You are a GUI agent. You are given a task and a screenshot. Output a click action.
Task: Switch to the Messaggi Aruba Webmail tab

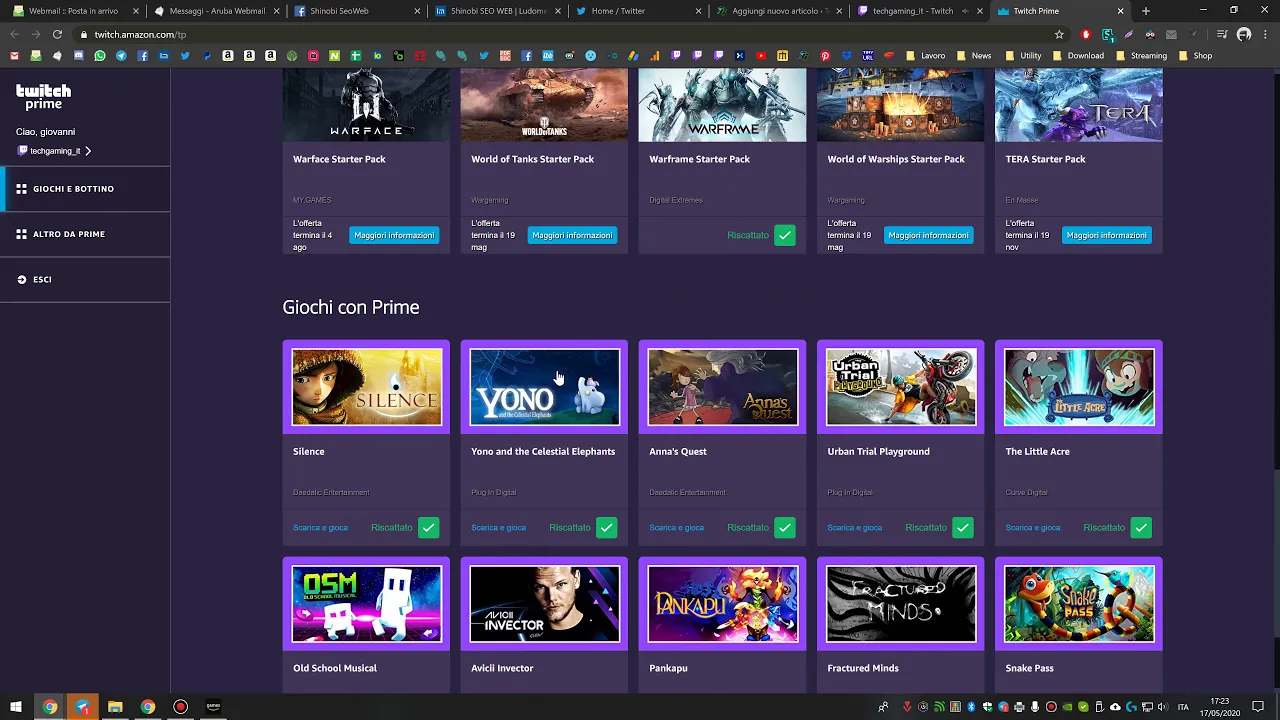click(217, 11)
